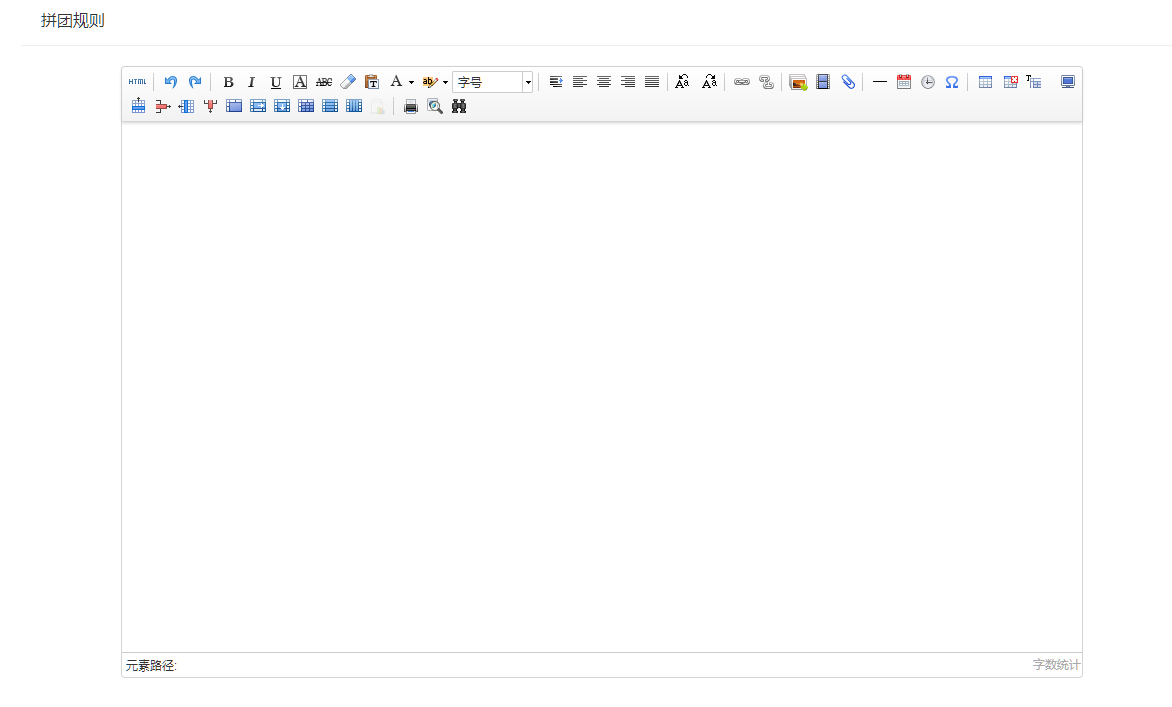Print the editor content

(410, 106)
